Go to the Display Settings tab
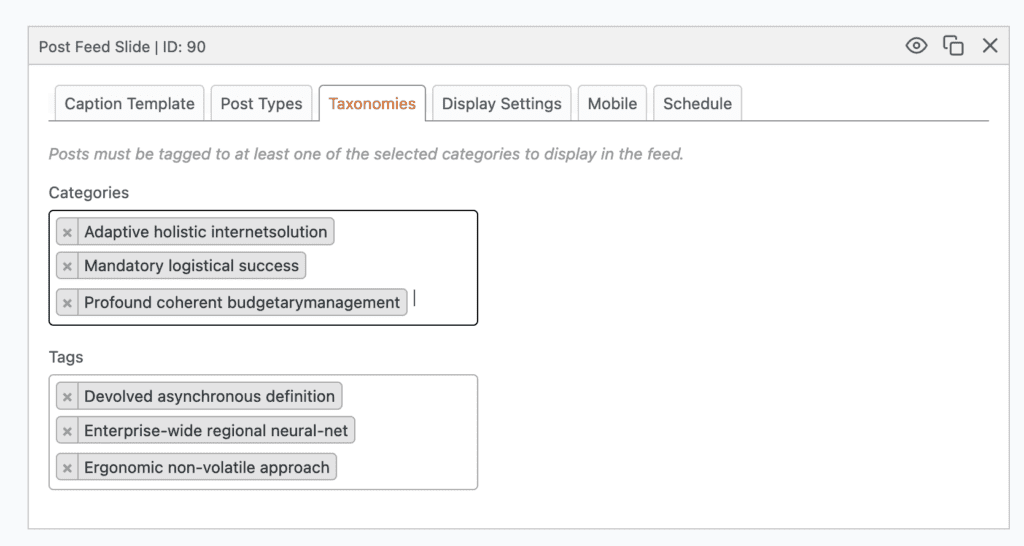The height and width of the screenshot is (546, 1024). pyautogui.click(x=501, y=104)
